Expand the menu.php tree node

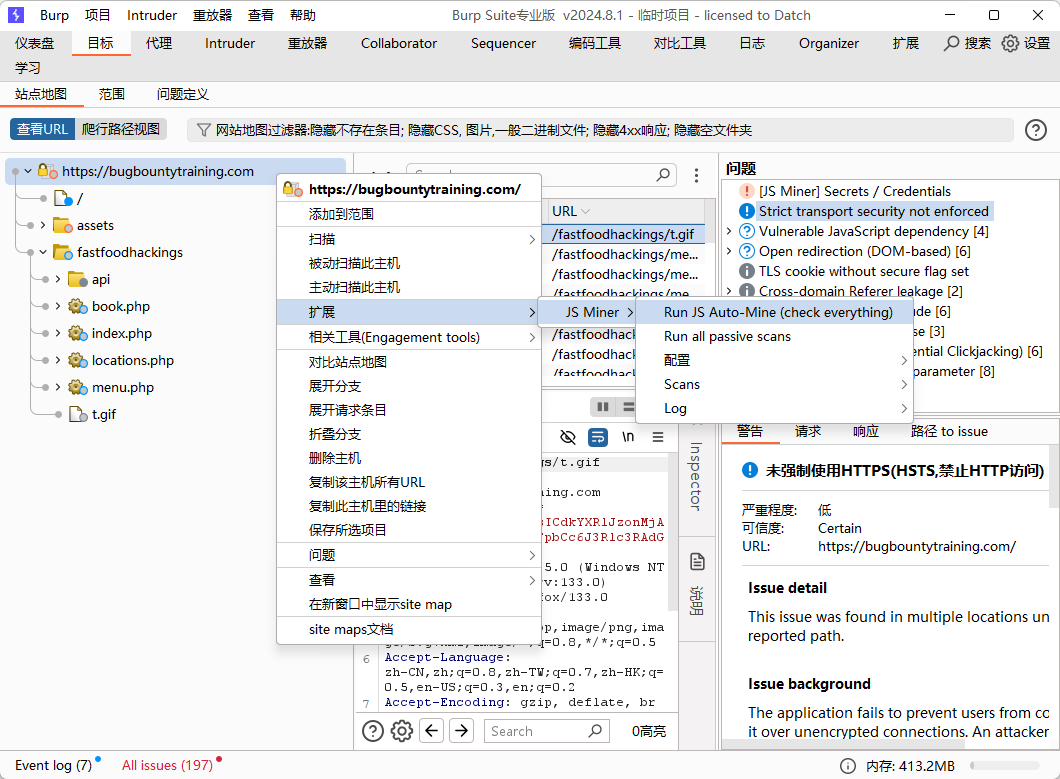pos(57,387)
